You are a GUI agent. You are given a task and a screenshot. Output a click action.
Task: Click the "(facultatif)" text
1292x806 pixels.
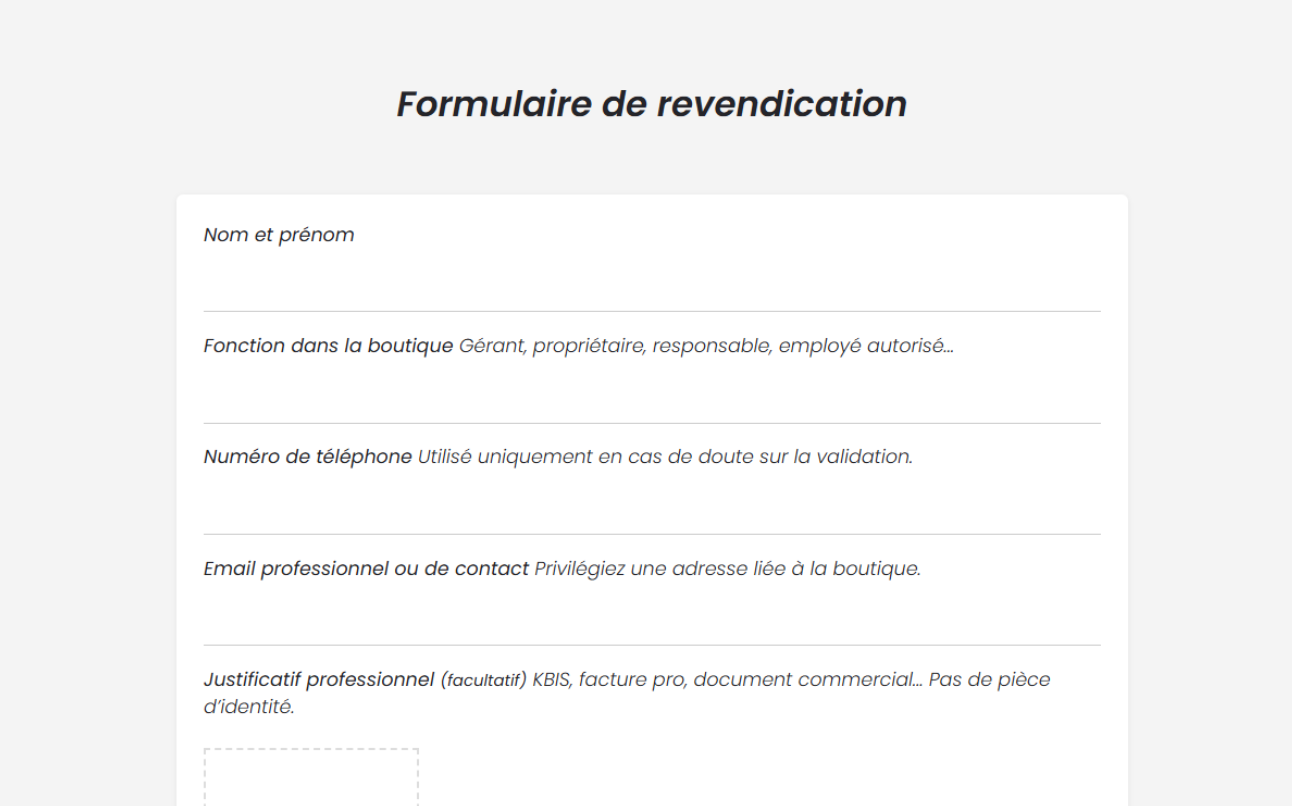click(483, 681)
